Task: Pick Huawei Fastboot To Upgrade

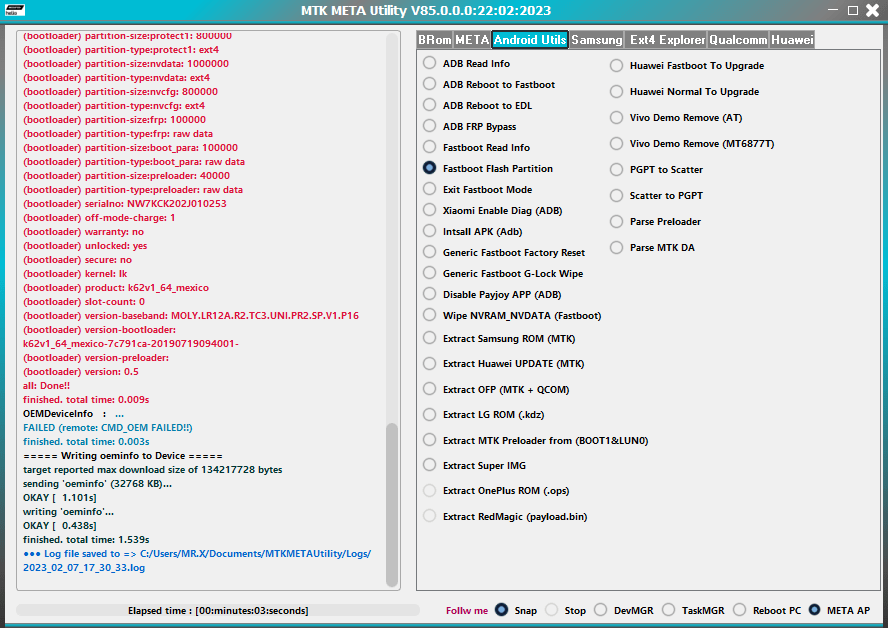Action: 616,65
